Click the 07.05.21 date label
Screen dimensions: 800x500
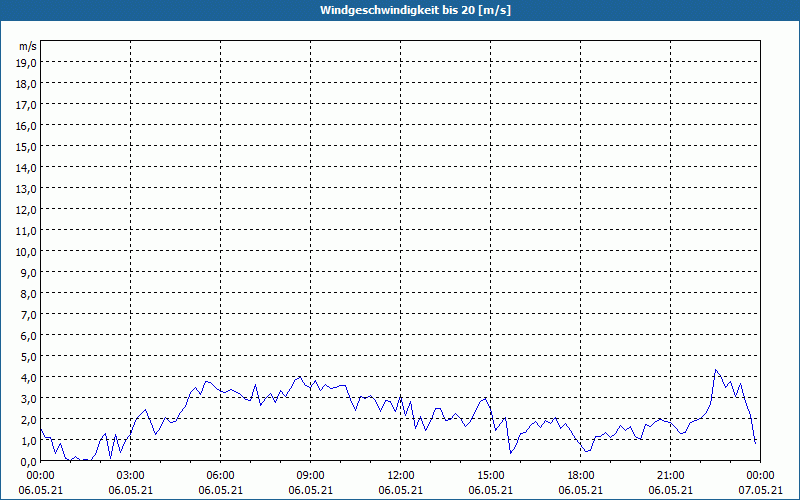[x=760, y=490]
